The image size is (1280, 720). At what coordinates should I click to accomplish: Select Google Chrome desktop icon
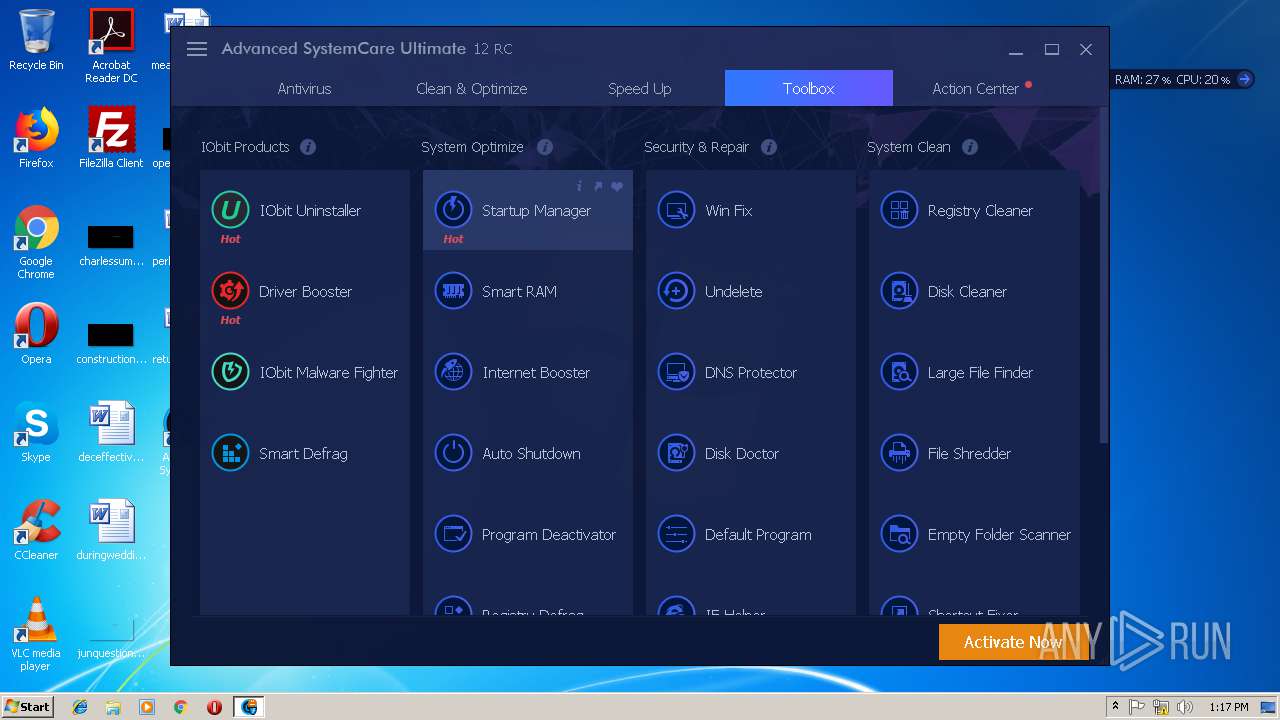click(36, 243)
